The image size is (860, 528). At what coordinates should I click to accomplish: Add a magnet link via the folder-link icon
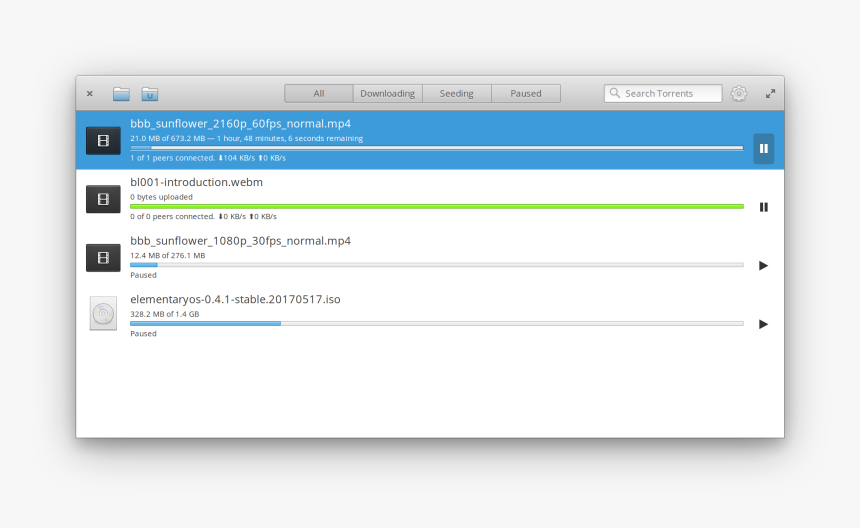point(150,94)
